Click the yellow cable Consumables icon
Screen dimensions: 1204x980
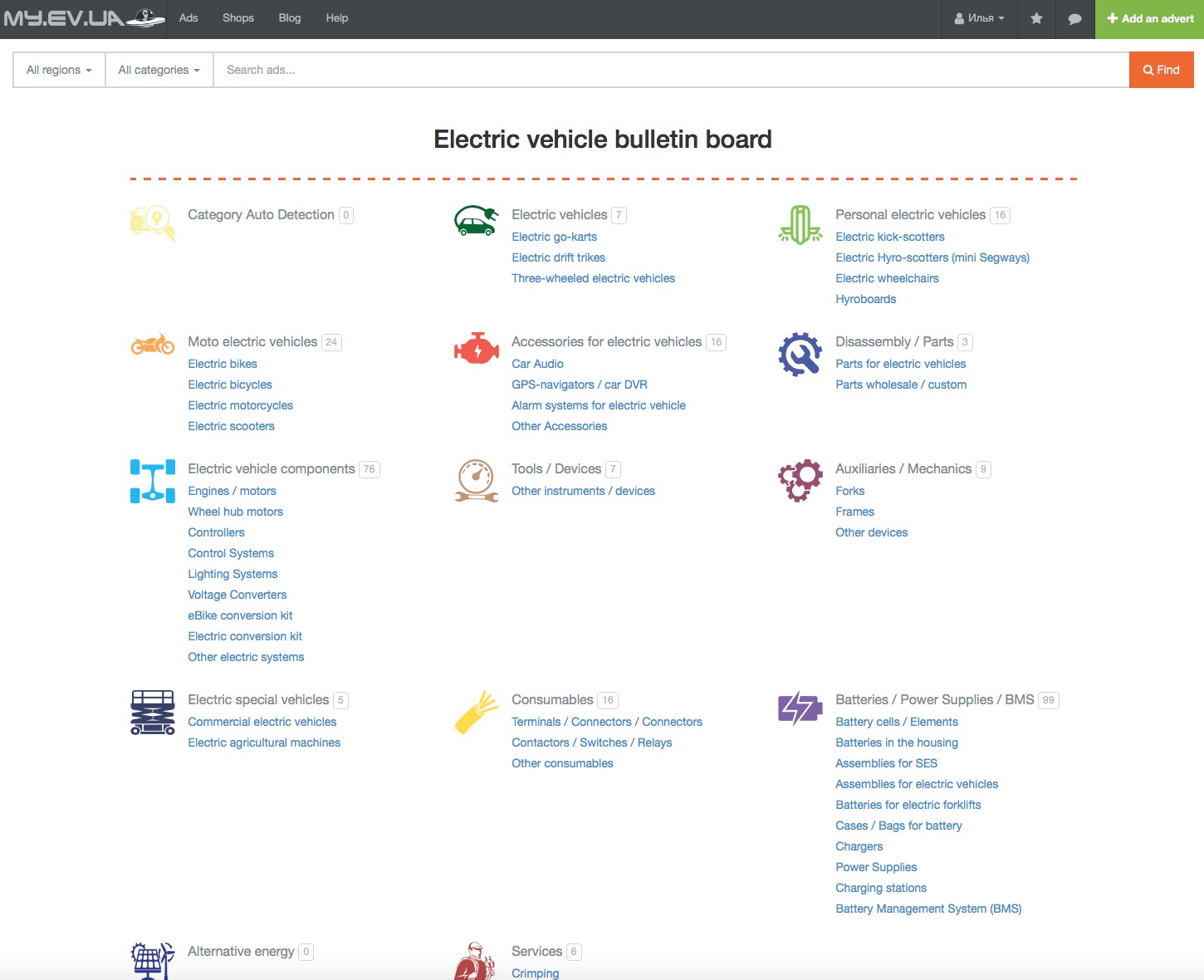476,712
